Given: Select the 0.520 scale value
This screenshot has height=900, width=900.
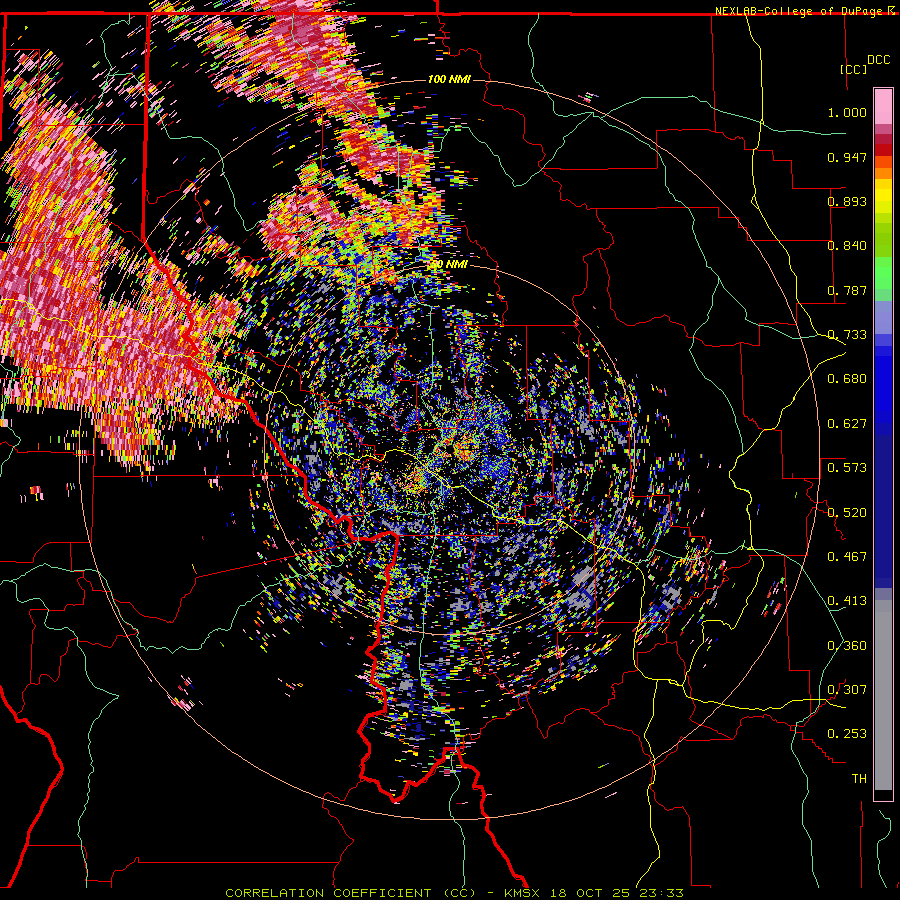Looking at the screenshot, I should tap(847, 513).
